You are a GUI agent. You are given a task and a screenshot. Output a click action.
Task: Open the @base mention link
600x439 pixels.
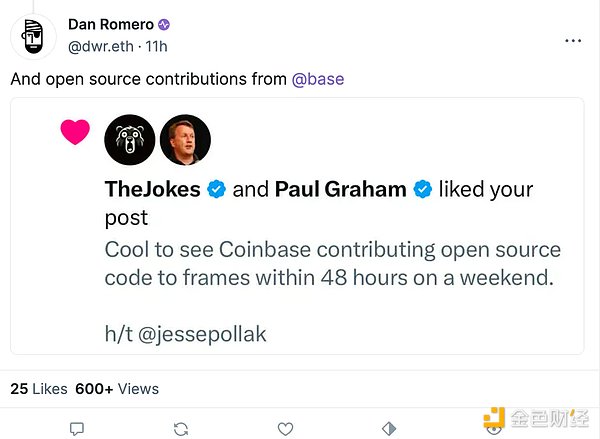[x=318, y=79]
